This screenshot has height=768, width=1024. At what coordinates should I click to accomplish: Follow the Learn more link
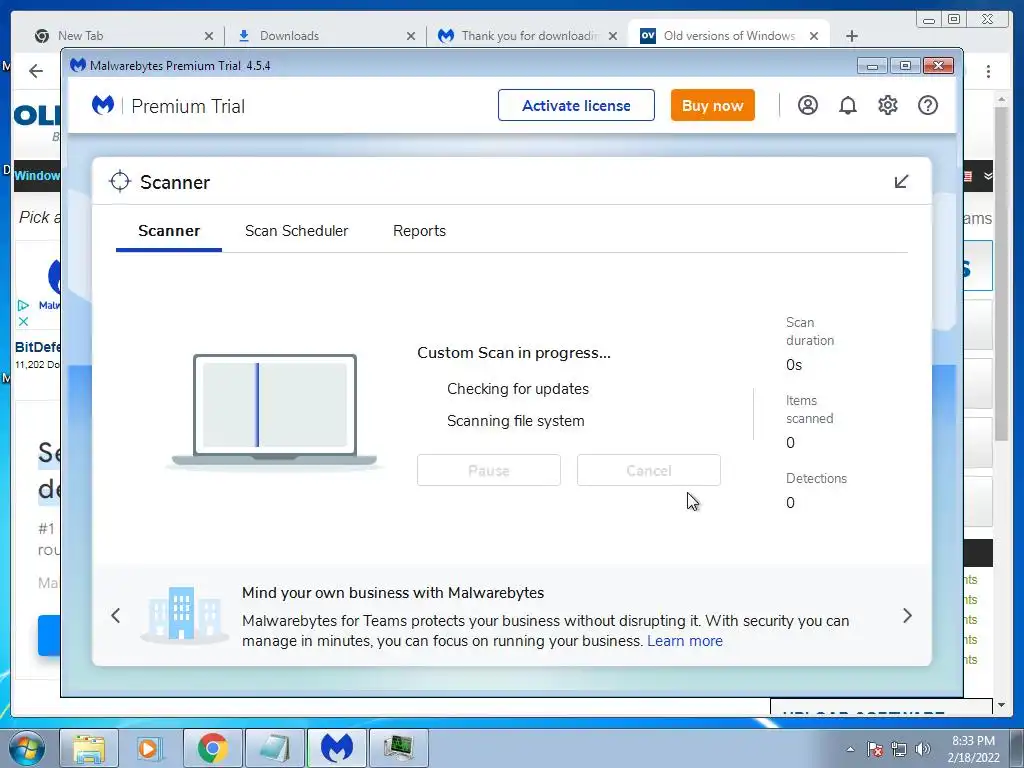coord(685,641)
